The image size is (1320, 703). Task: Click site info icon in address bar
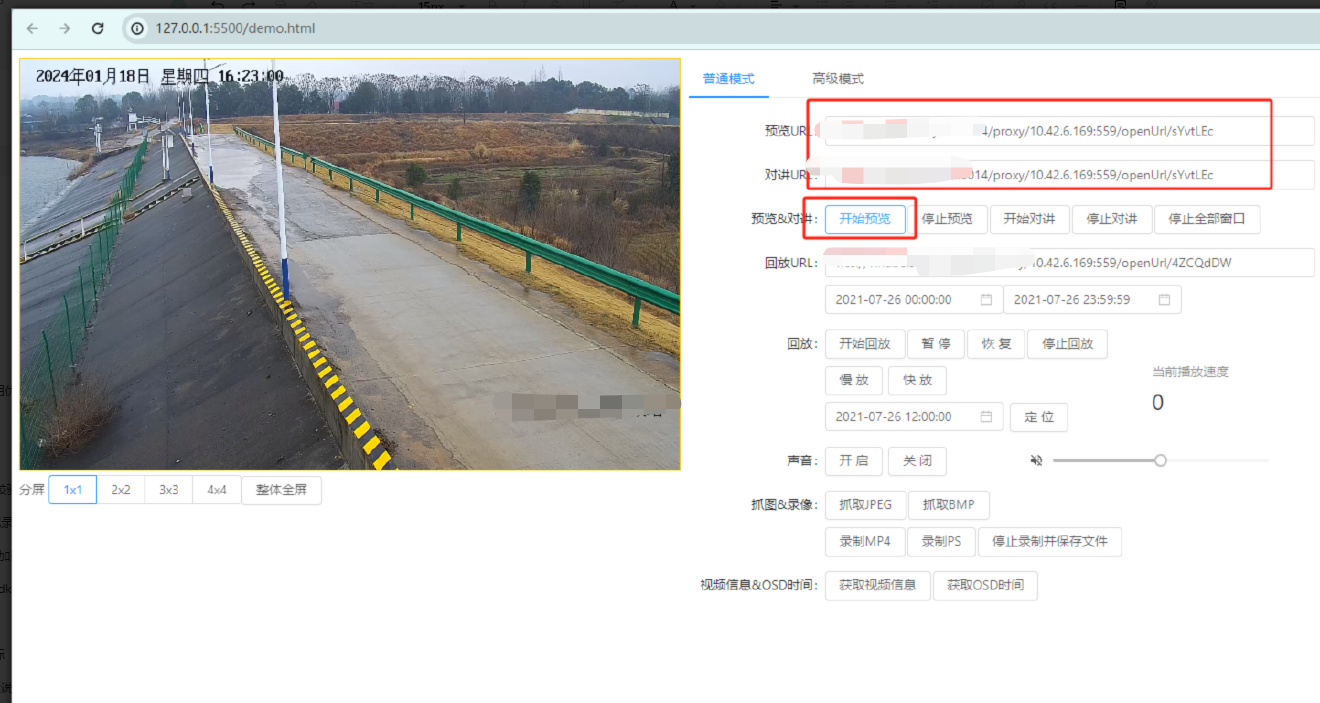(137, 28)
